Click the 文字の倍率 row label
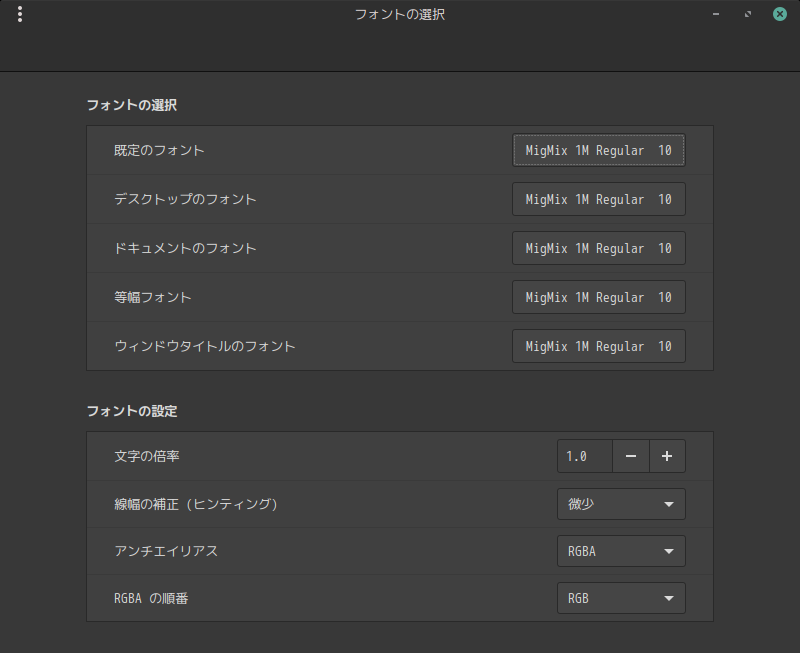 pos(148,457)
